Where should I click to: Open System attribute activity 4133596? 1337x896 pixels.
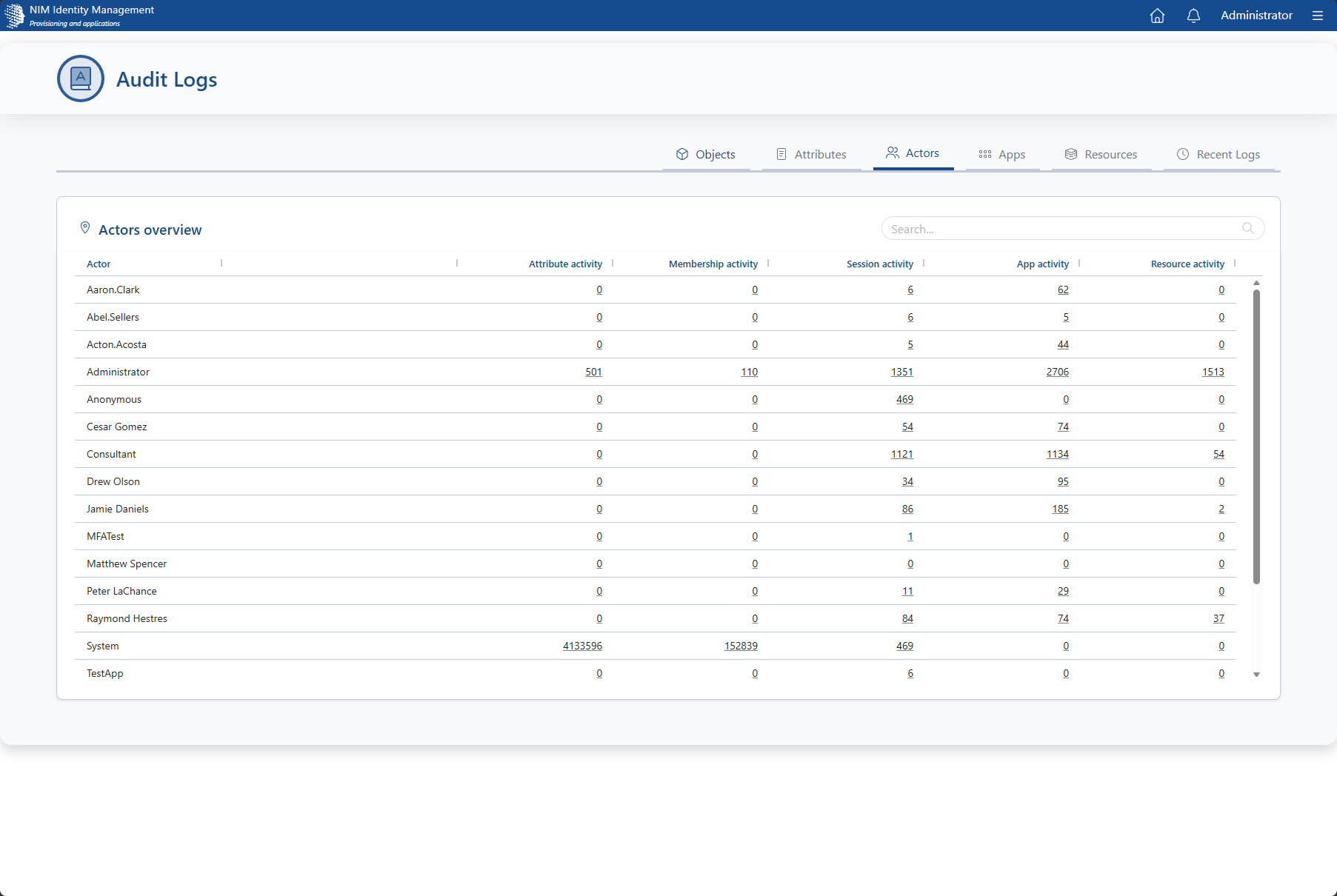coord(582,646)
